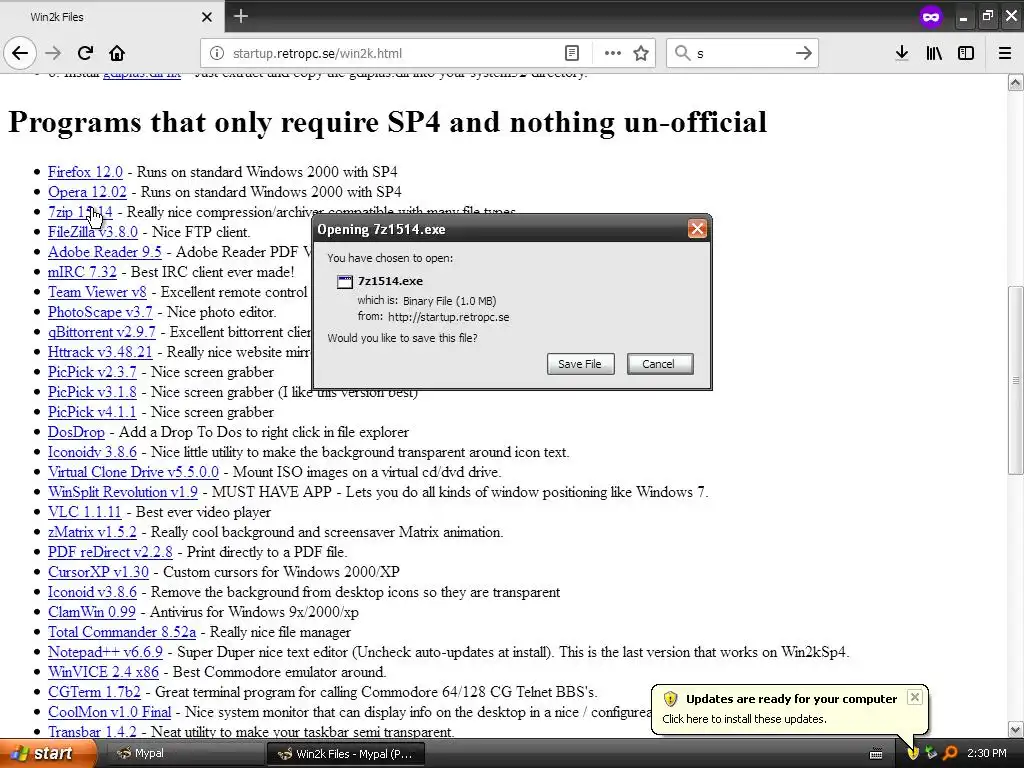Open the PhotoScape v3.7 link
Screen dimensions: 1024x768
tap(100, 312)
